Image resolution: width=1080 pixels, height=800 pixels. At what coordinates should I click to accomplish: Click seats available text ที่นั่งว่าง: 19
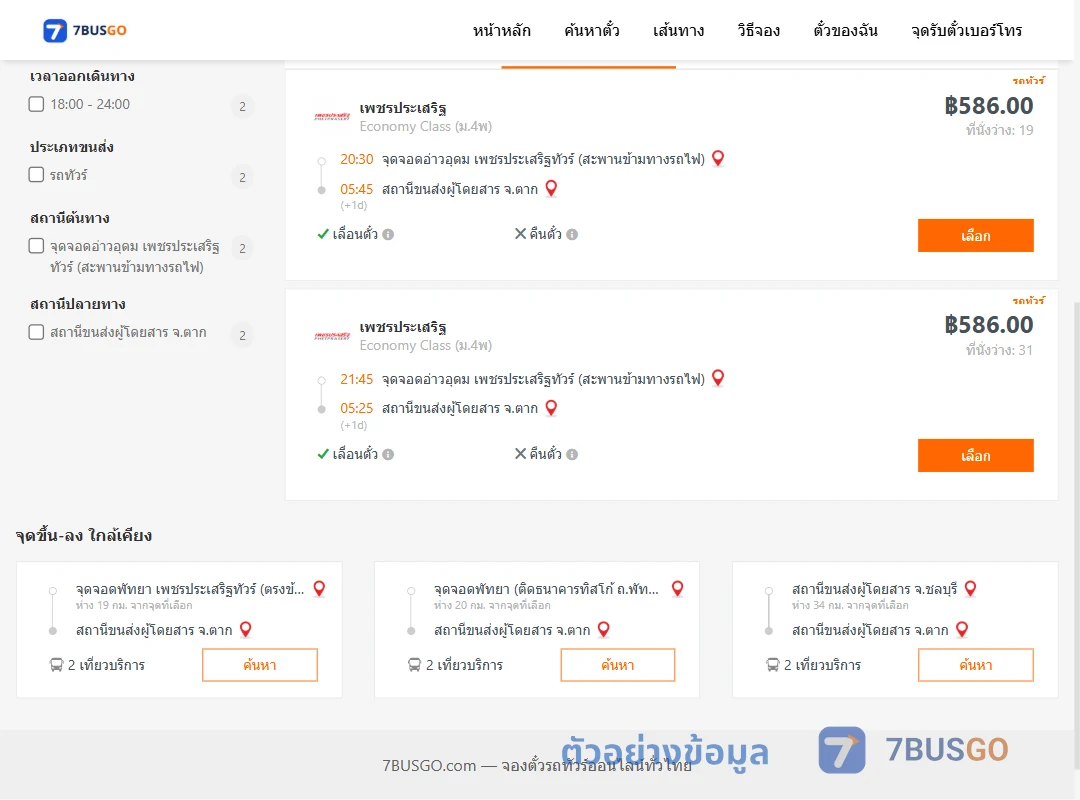tap(999, 130)
